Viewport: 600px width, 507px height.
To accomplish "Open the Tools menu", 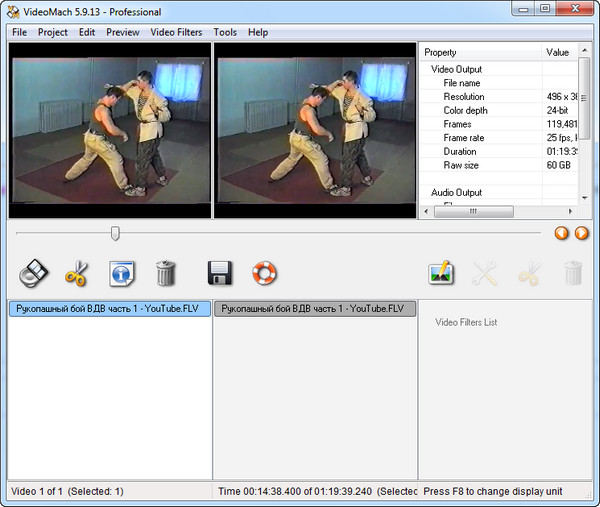I will click(225, 32).
